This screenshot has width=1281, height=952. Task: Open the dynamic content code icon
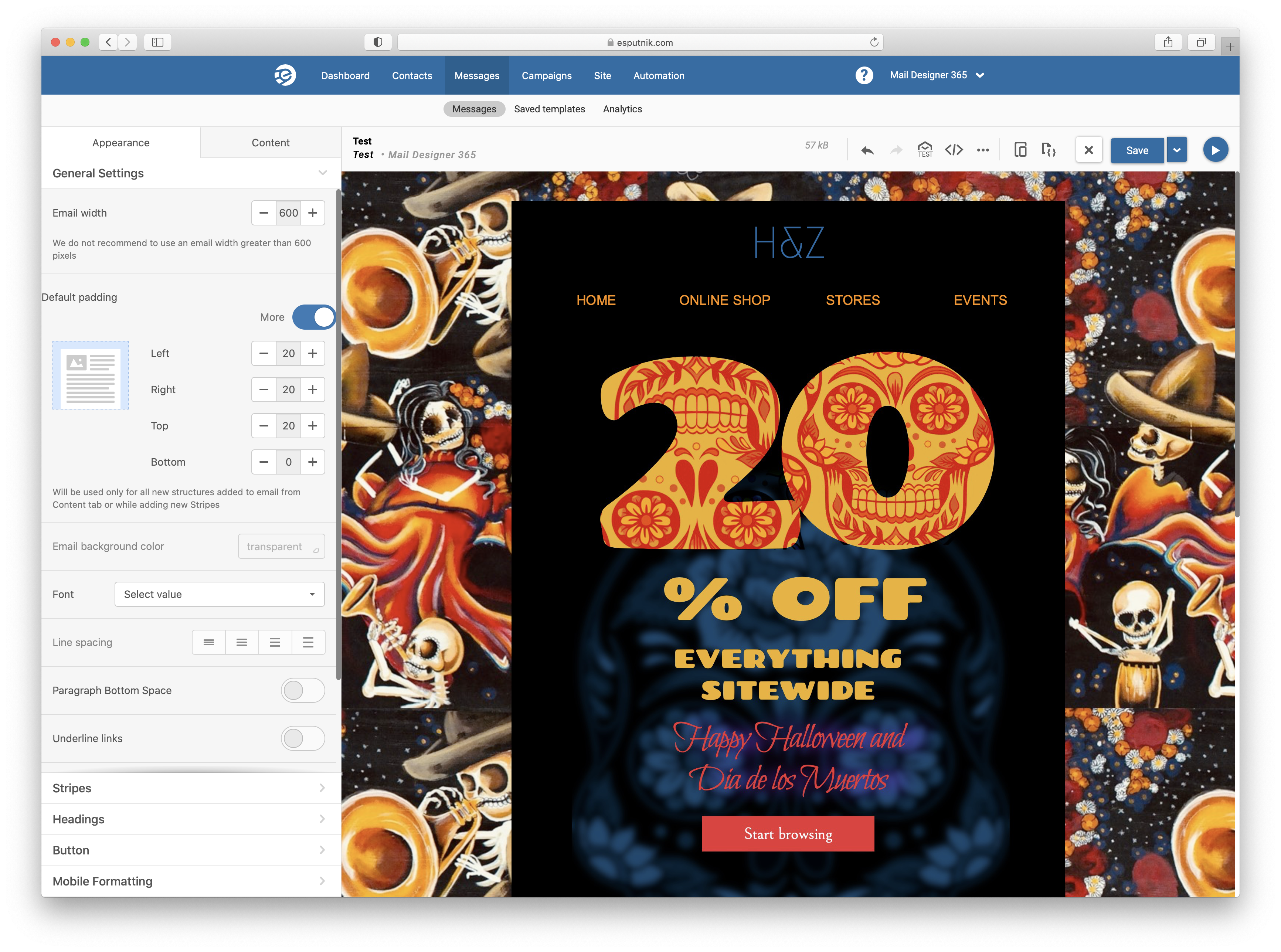pos(1048,150)
